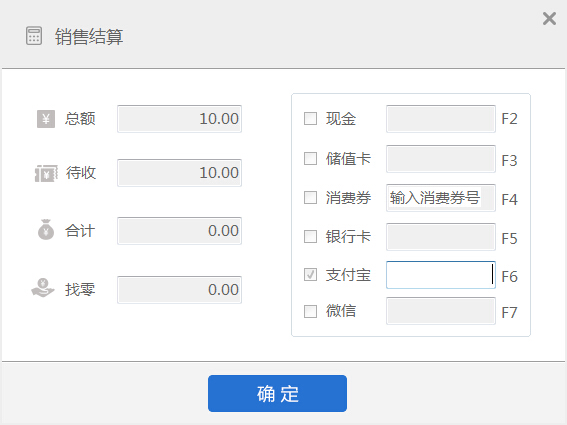
Task: Check the 消费券 checkbox
Action: 310,197
